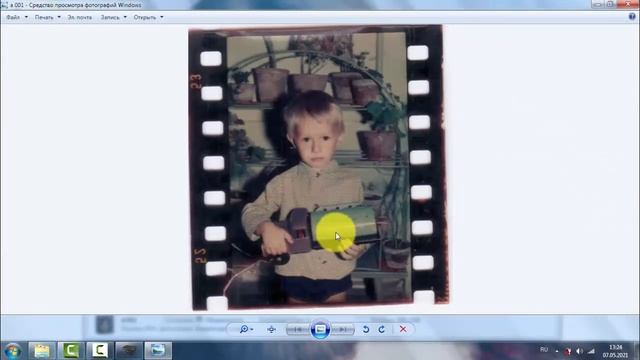Open the volume speaker tray icon

[x=579, y=351]
